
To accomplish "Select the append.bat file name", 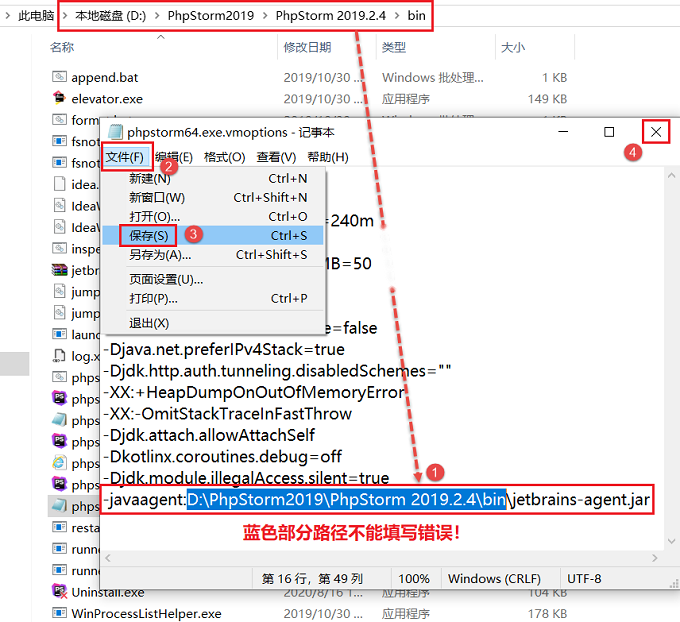I will (105, 78).
